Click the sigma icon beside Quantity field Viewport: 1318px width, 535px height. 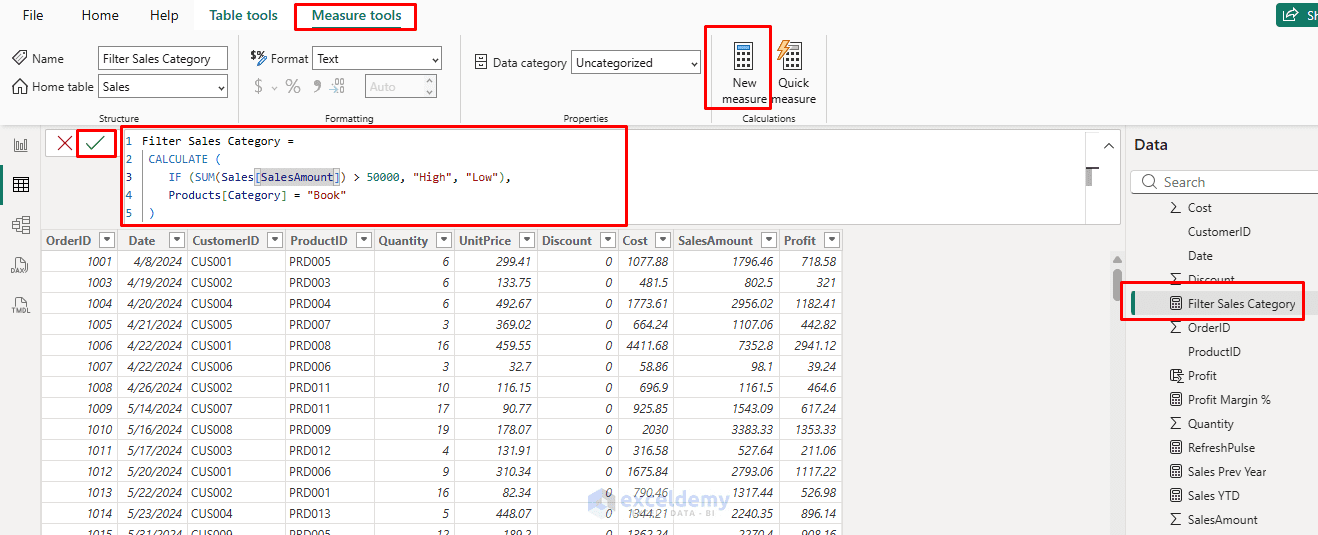point(1176,424)
